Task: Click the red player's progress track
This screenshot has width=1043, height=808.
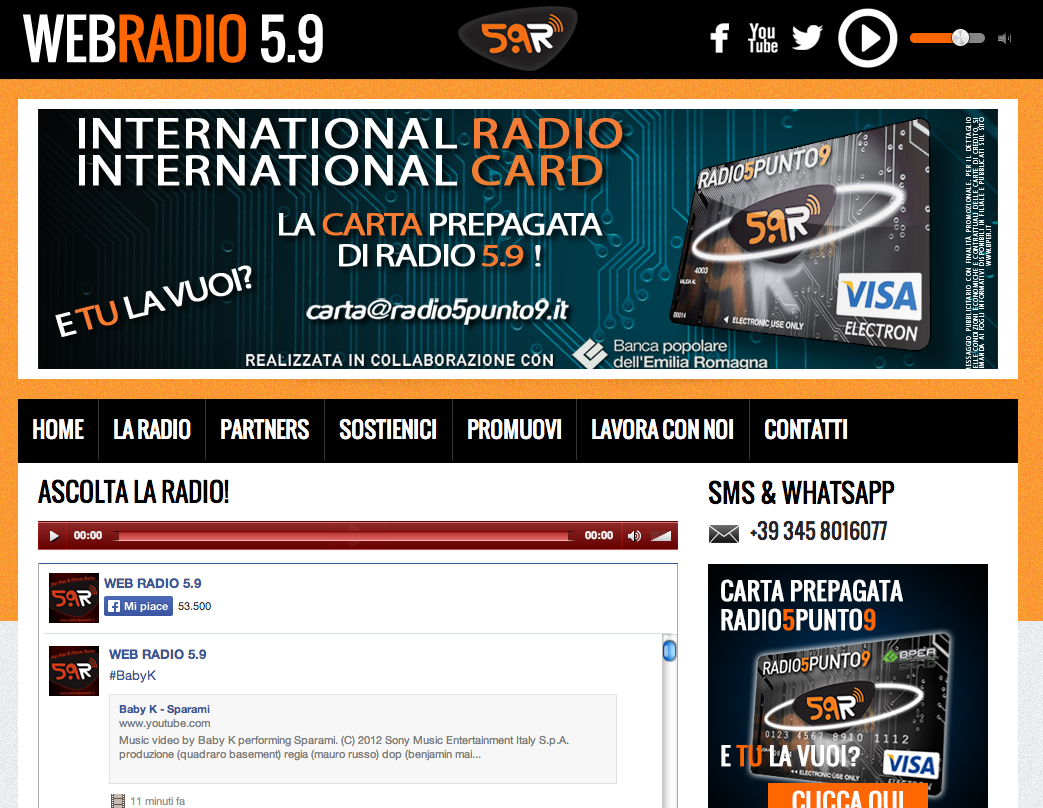Action: click(x=343, y=535)
